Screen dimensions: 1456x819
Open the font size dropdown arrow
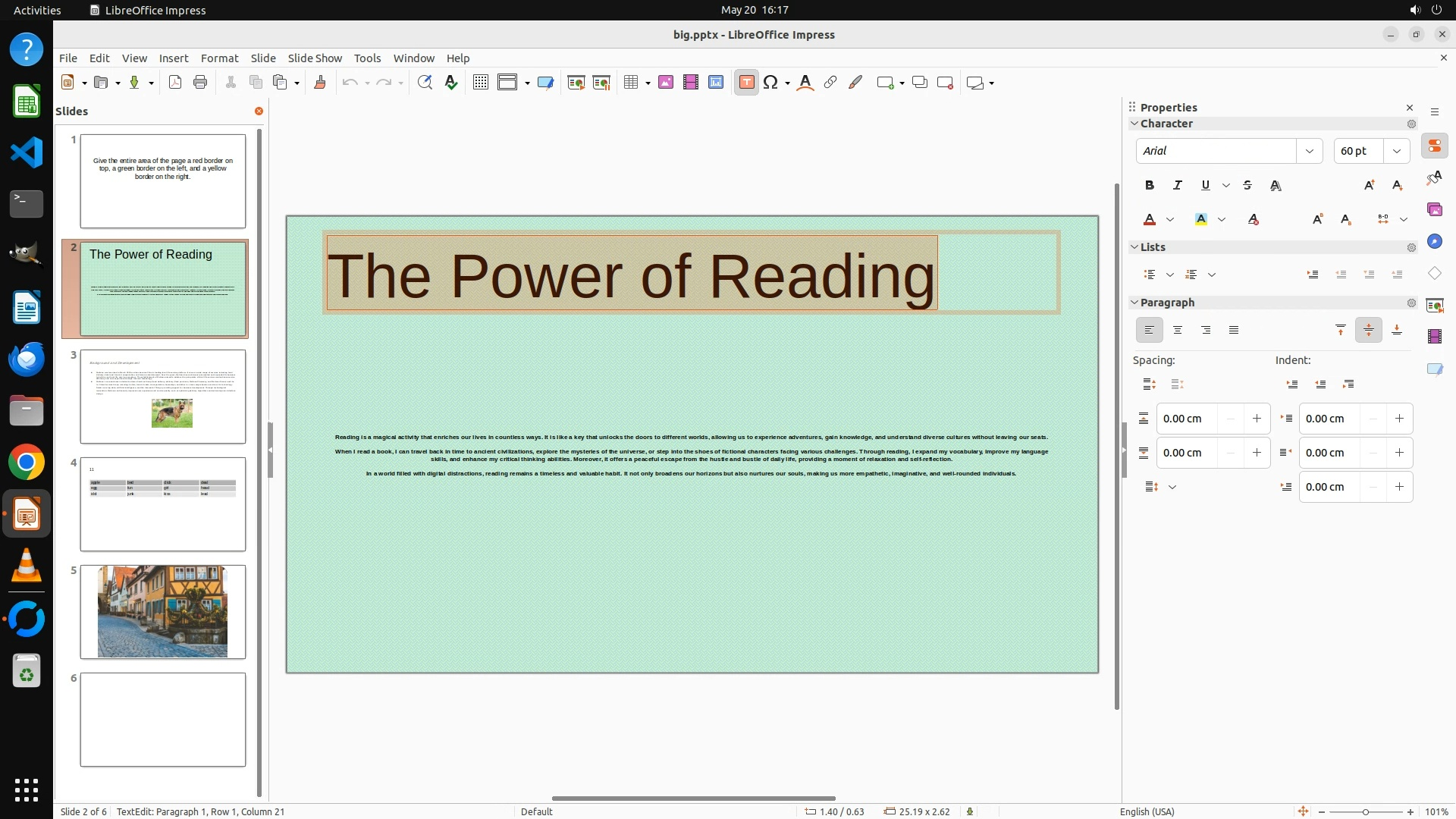click(1396, 151)
